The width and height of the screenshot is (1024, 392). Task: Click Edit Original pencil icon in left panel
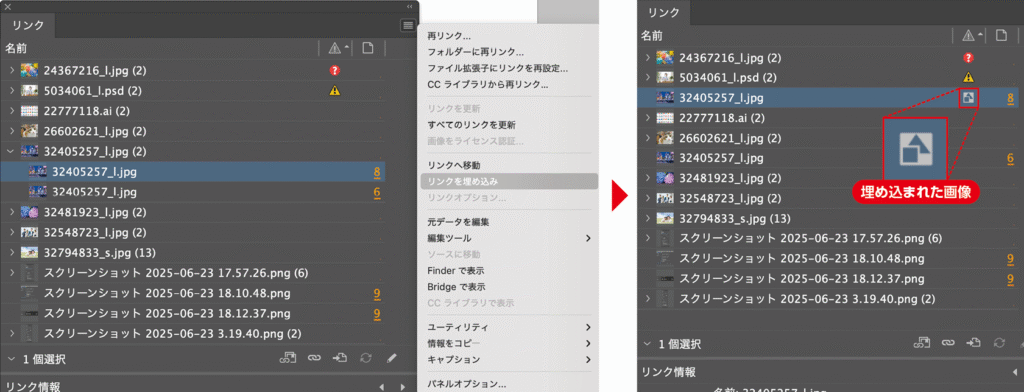coord(391,358)
